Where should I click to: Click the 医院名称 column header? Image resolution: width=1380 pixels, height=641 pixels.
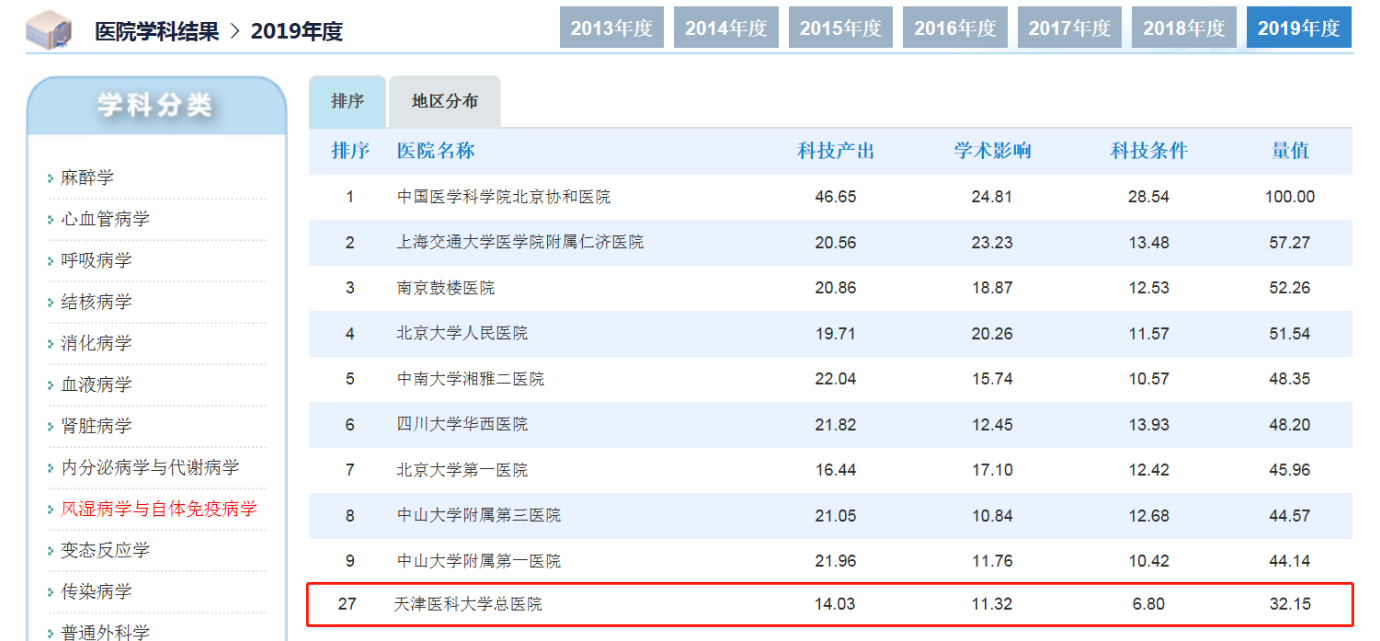coord(436,151)
